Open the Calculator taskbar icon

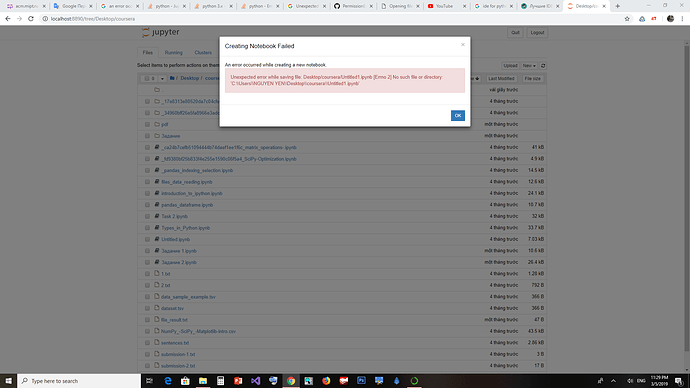[220, 381]
